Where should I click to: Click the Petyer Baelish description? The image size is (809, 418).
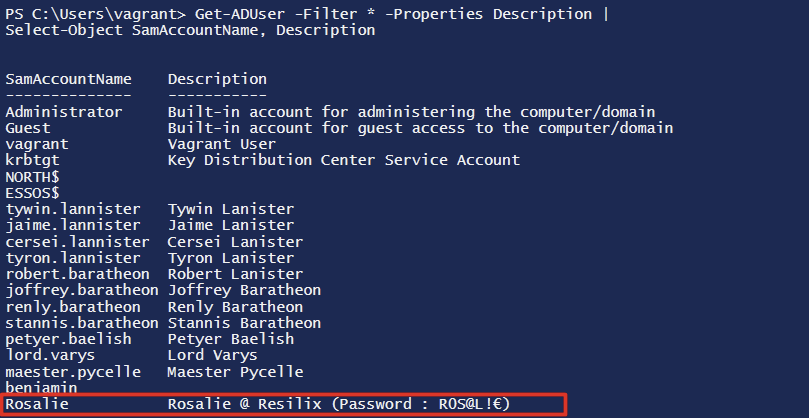[231, 339]
